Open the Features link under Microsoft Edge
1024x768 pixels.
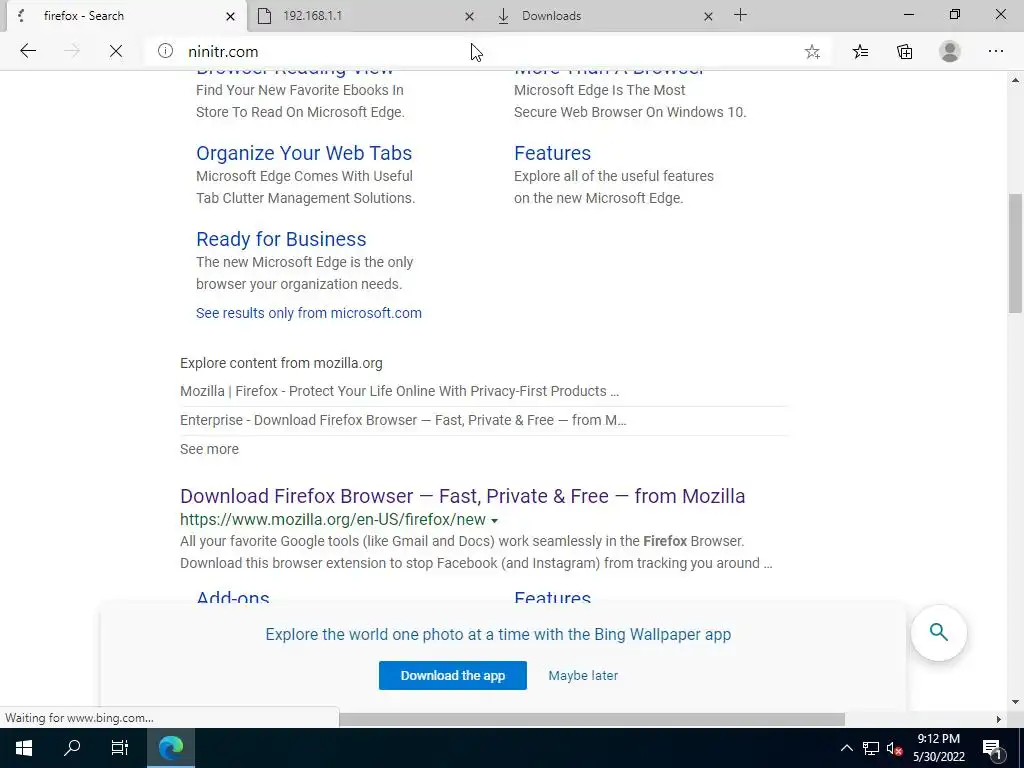[x=552, y=153]
